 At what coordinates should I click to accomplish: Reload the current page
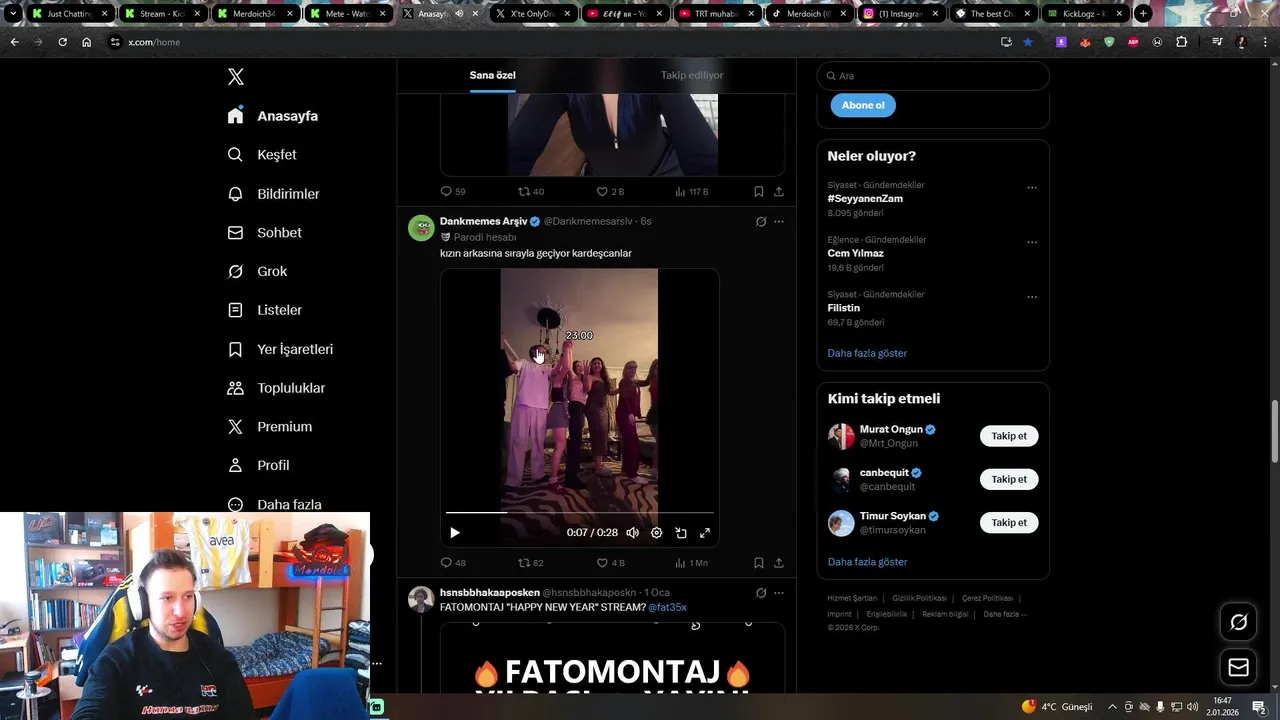tap(62, 42)
